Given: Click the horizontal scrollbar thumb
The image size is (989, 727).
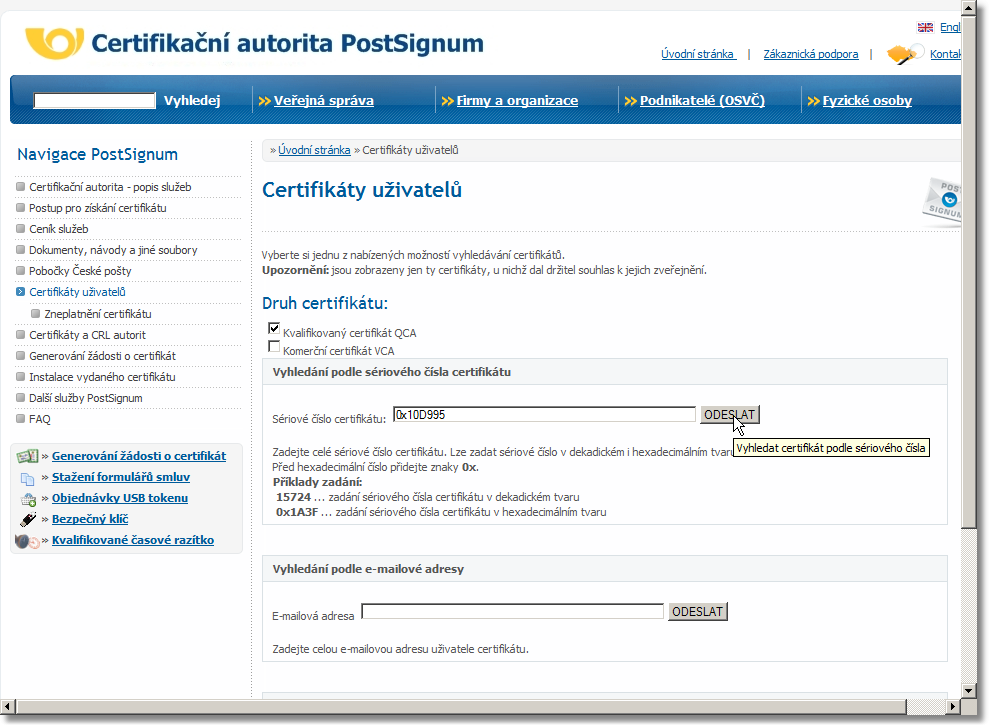Looking at the screenshot, I should (x=460, y=706).
